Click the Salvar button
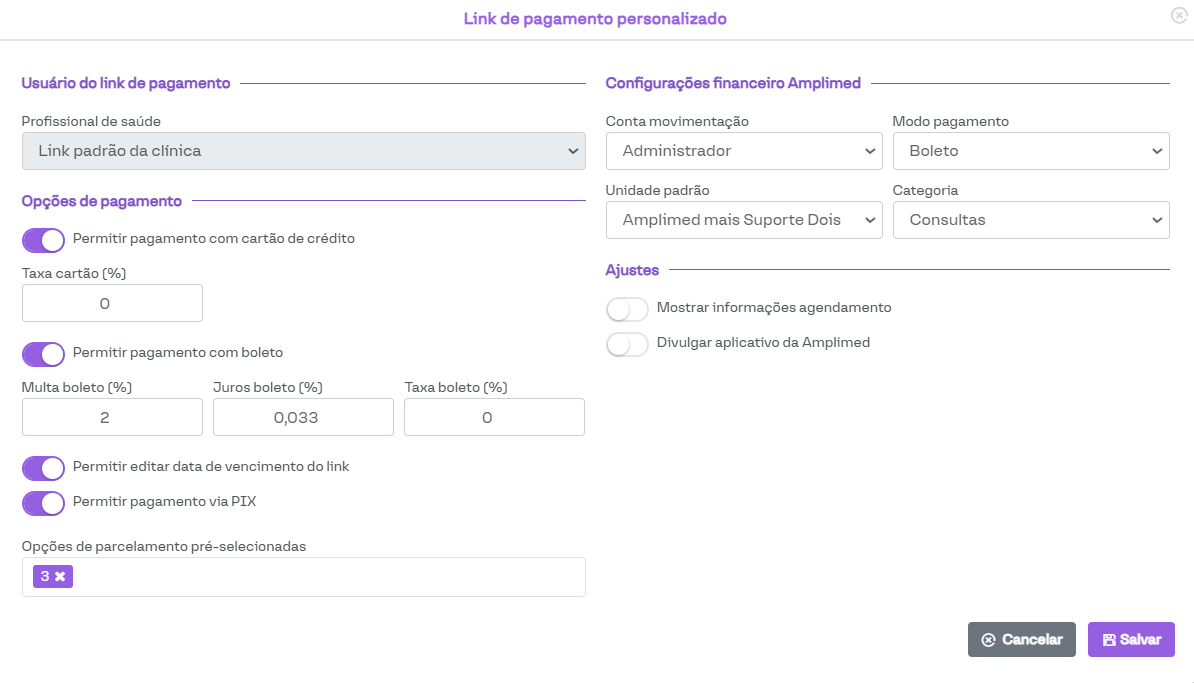This screenshot has height=683, width=1194. 1131,640
